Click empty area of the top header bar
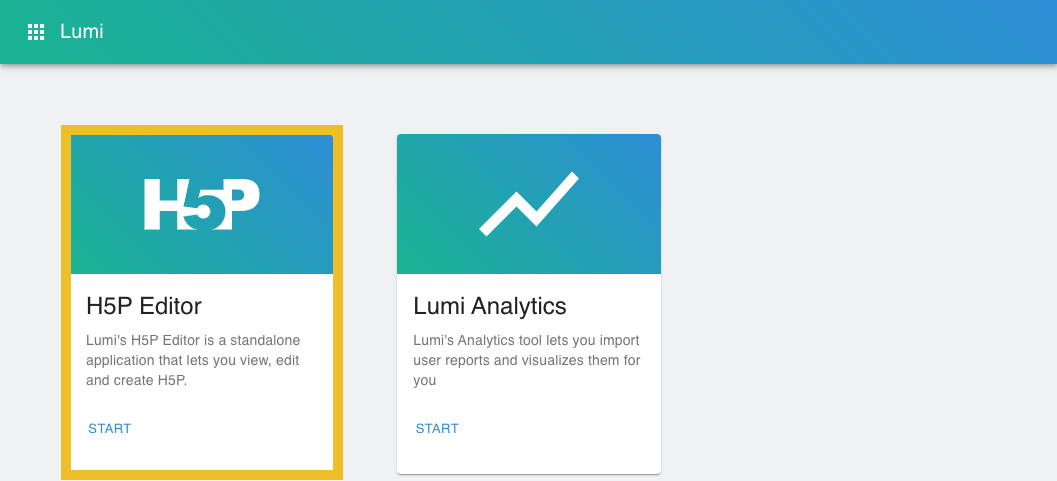1057x481 pixels. click(600, 32)
